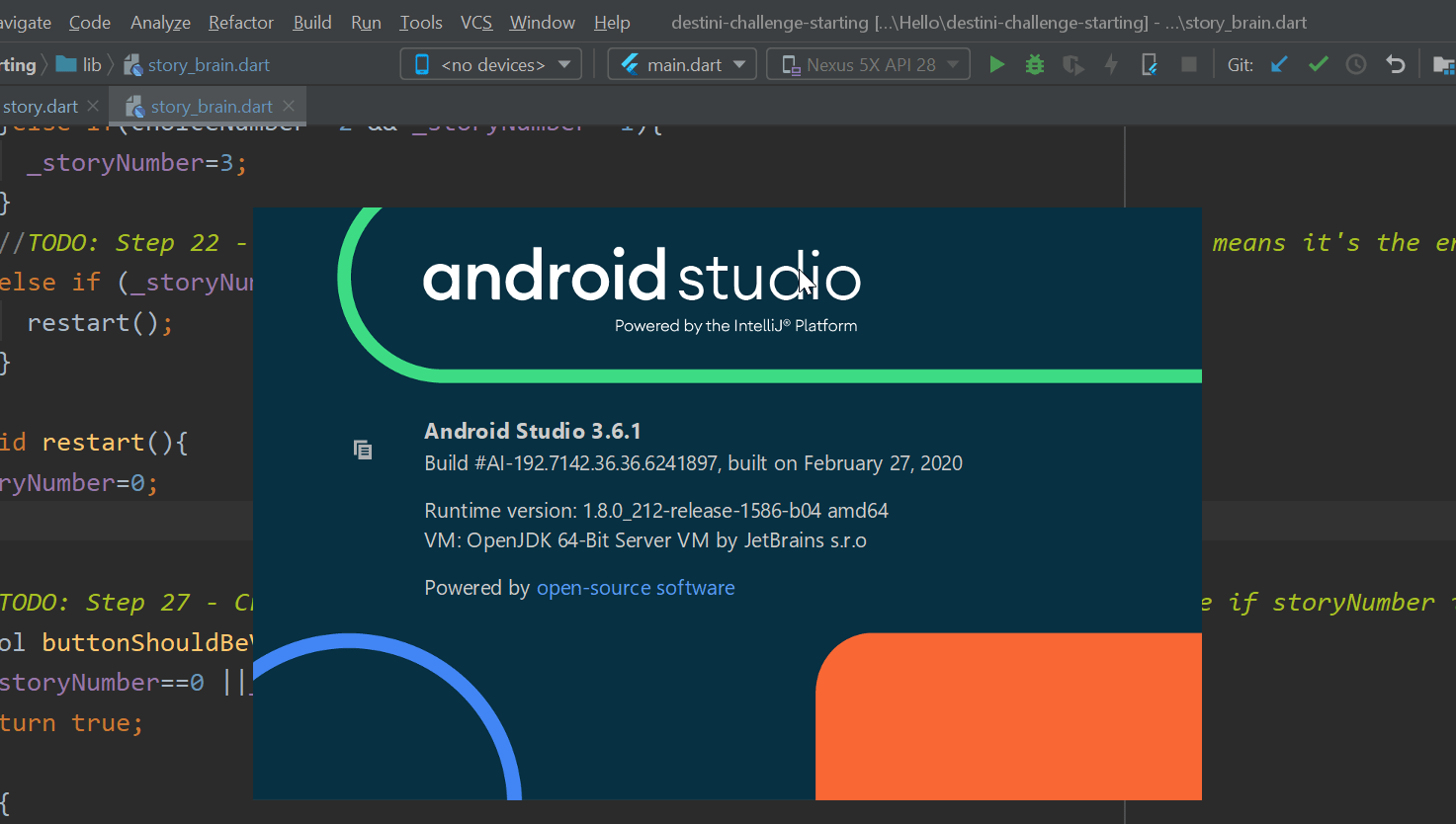Viewport: 1456px width, 824px height.
Task: Select the story_brain.dart tab
Action: (206, 106)
